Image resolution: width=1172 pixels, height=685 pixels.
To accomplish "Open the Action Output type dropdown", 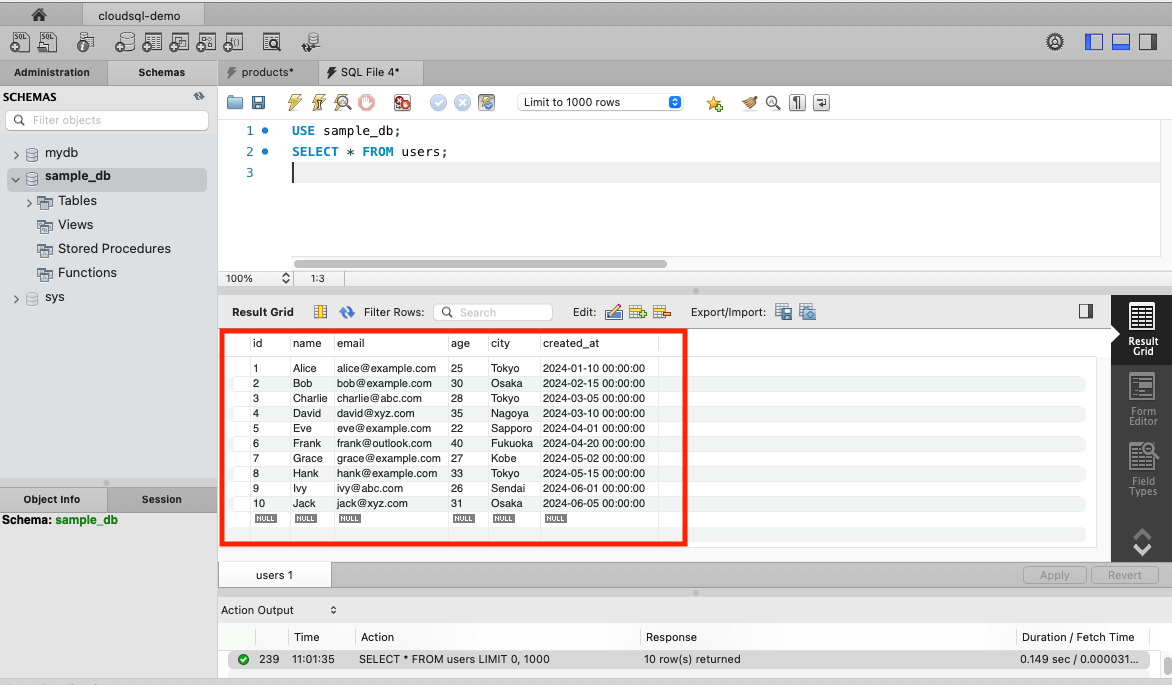I will 333,610.
